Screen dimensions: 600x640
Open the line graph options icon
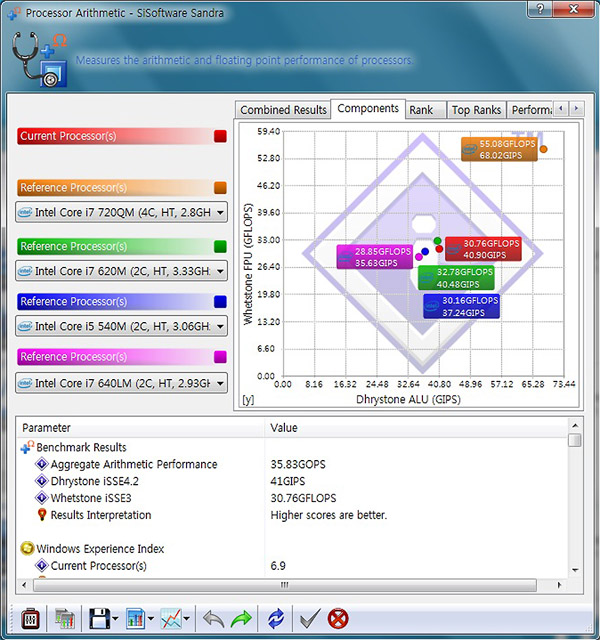pos(170,619)
